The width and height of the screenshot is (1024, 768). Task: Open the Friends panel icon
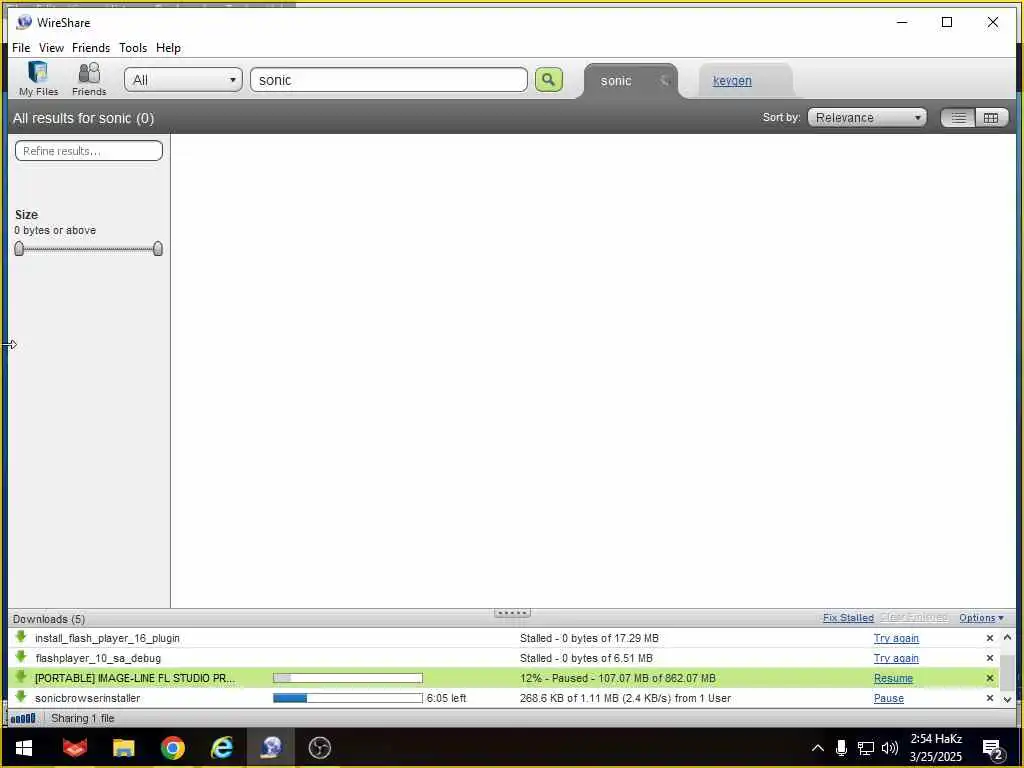(89, 79)
